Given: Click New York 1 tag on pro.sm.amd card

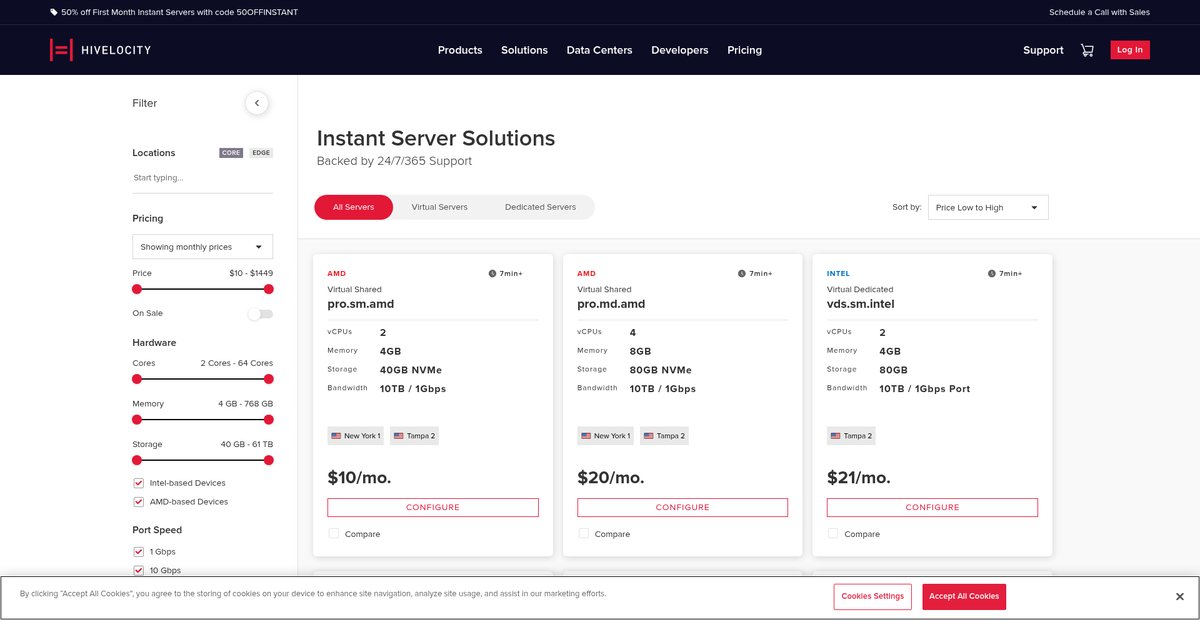Looking at the screenshot, I should click(x=355, y=436).
